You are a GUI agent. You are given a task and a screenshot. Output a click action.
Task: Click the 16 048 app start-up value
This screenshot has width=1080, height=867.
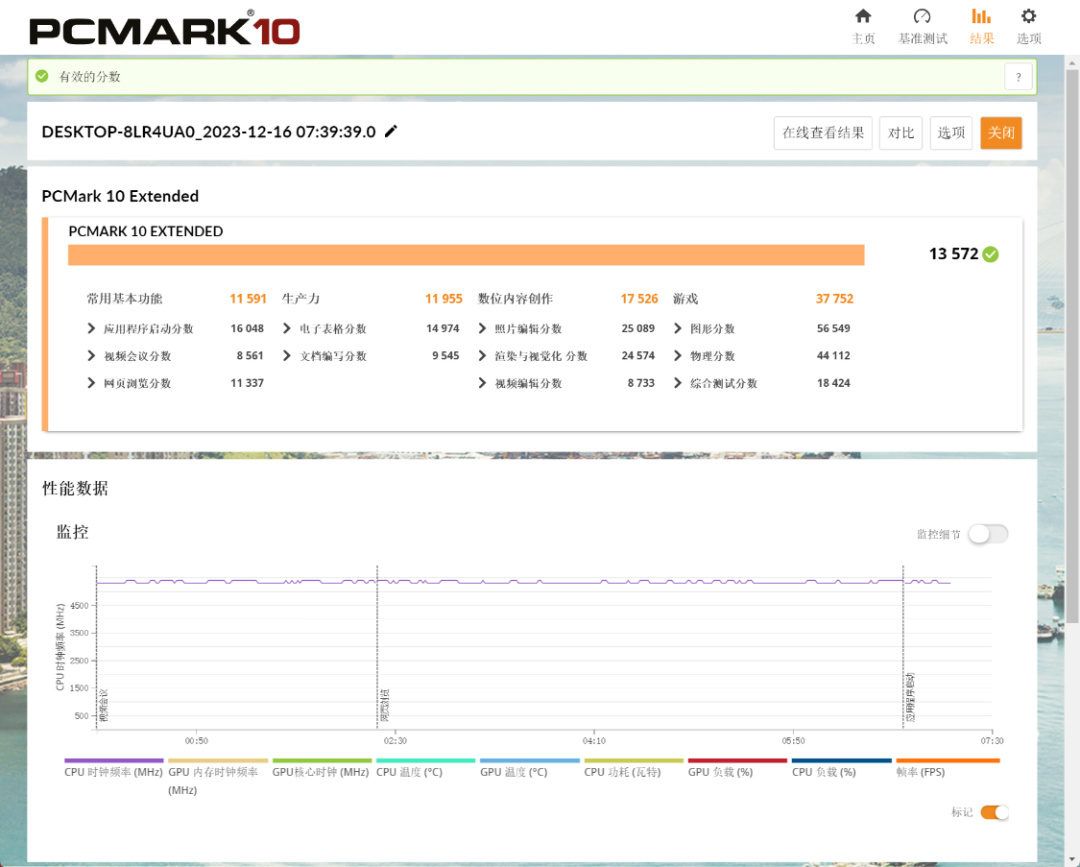click(x=247, y=328)
